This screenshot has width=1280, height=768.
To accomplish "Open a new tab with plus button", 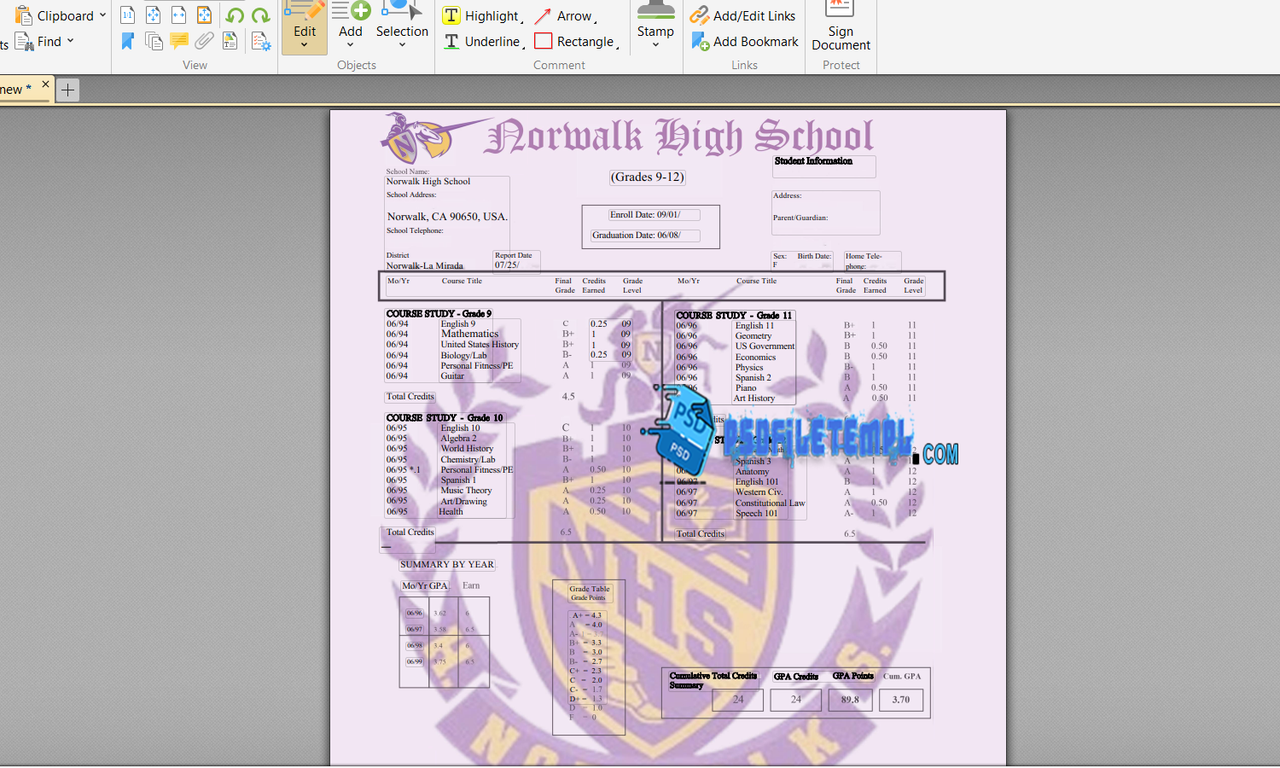I will 67,89.
